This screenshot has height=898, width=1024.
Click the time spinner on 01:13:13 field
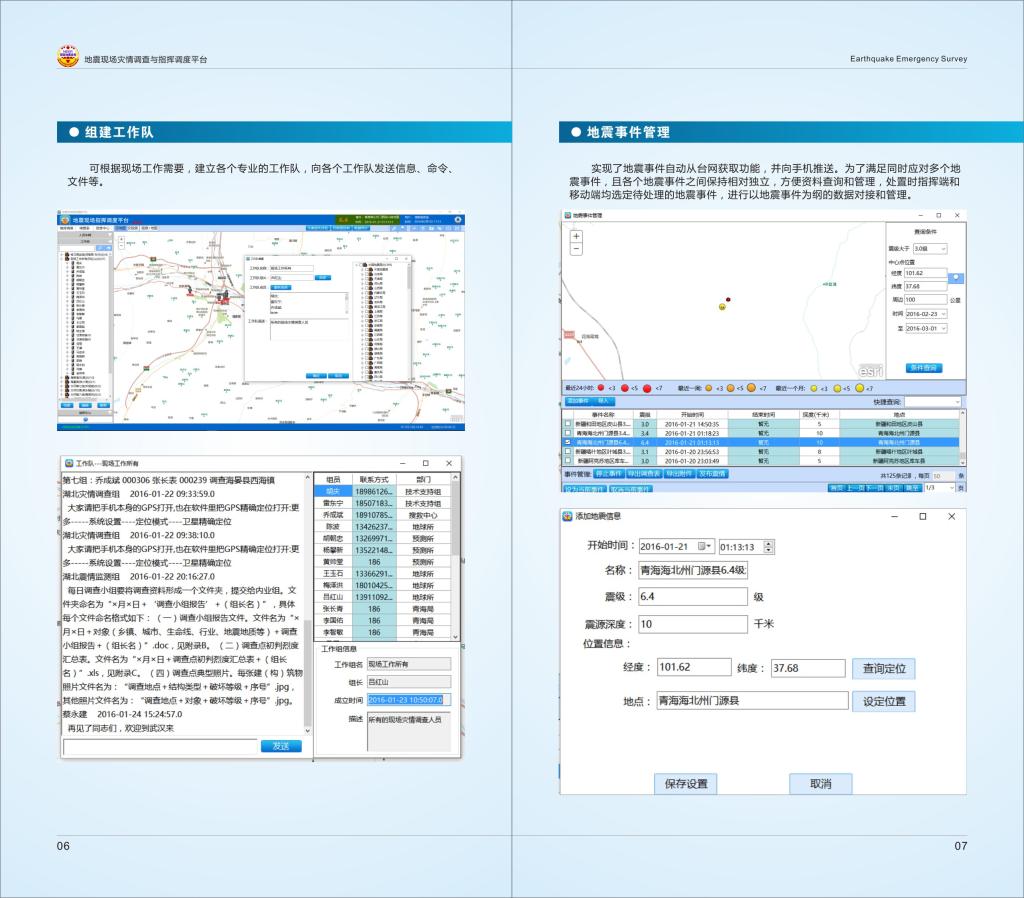[768, 546]
